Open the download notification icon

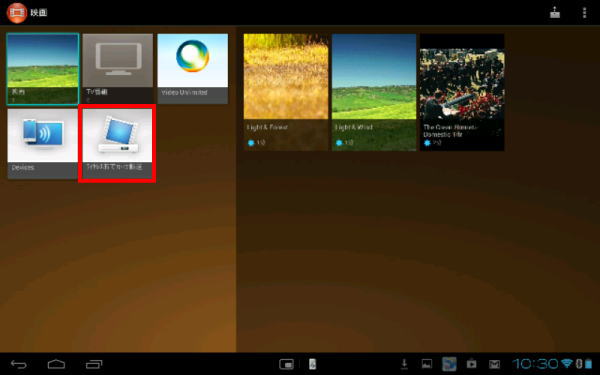[404, 364]
